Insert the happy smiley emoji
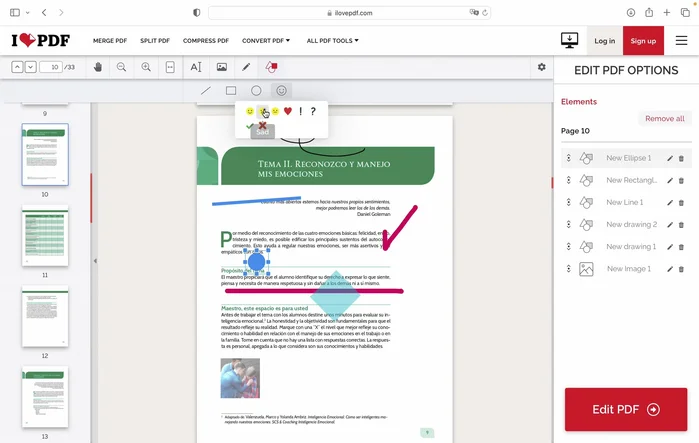This screenshot has width=699, height=443. click(250, 111)
